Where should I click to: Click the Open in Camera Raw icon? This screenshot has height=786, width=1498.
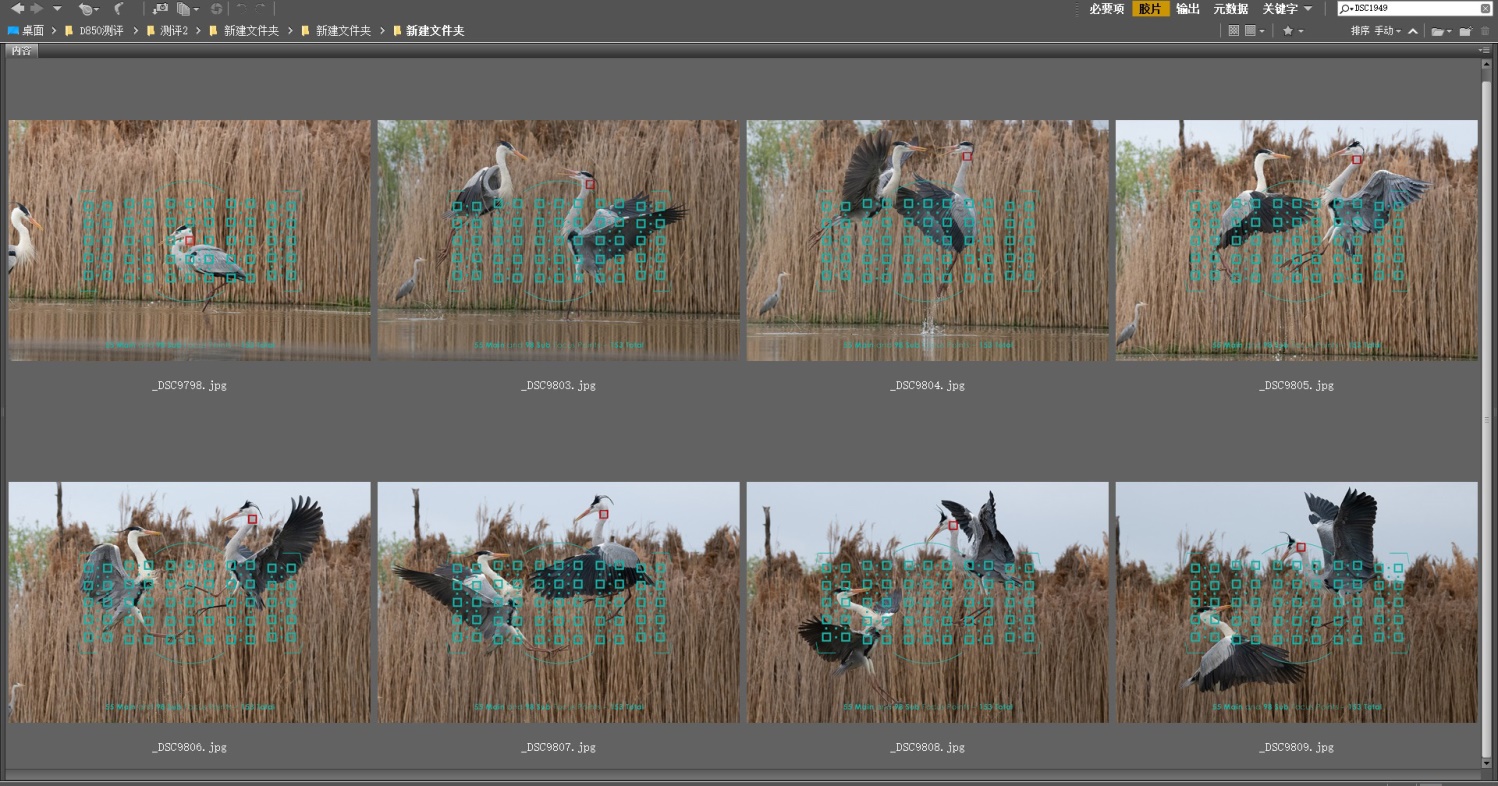point(218,8)
